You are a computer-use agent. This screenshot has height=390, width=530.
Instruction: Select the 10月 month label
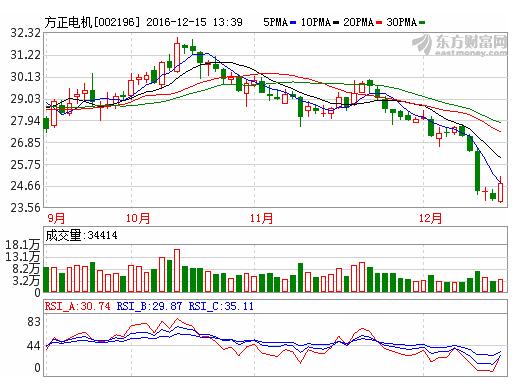(x=138, y=218)
